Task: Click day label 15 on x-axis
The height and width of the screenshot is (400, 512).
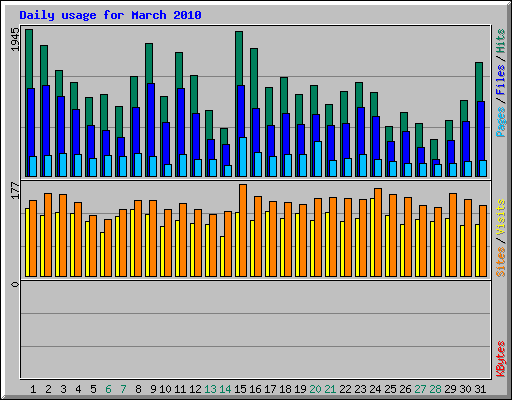Action: point(240,389)
